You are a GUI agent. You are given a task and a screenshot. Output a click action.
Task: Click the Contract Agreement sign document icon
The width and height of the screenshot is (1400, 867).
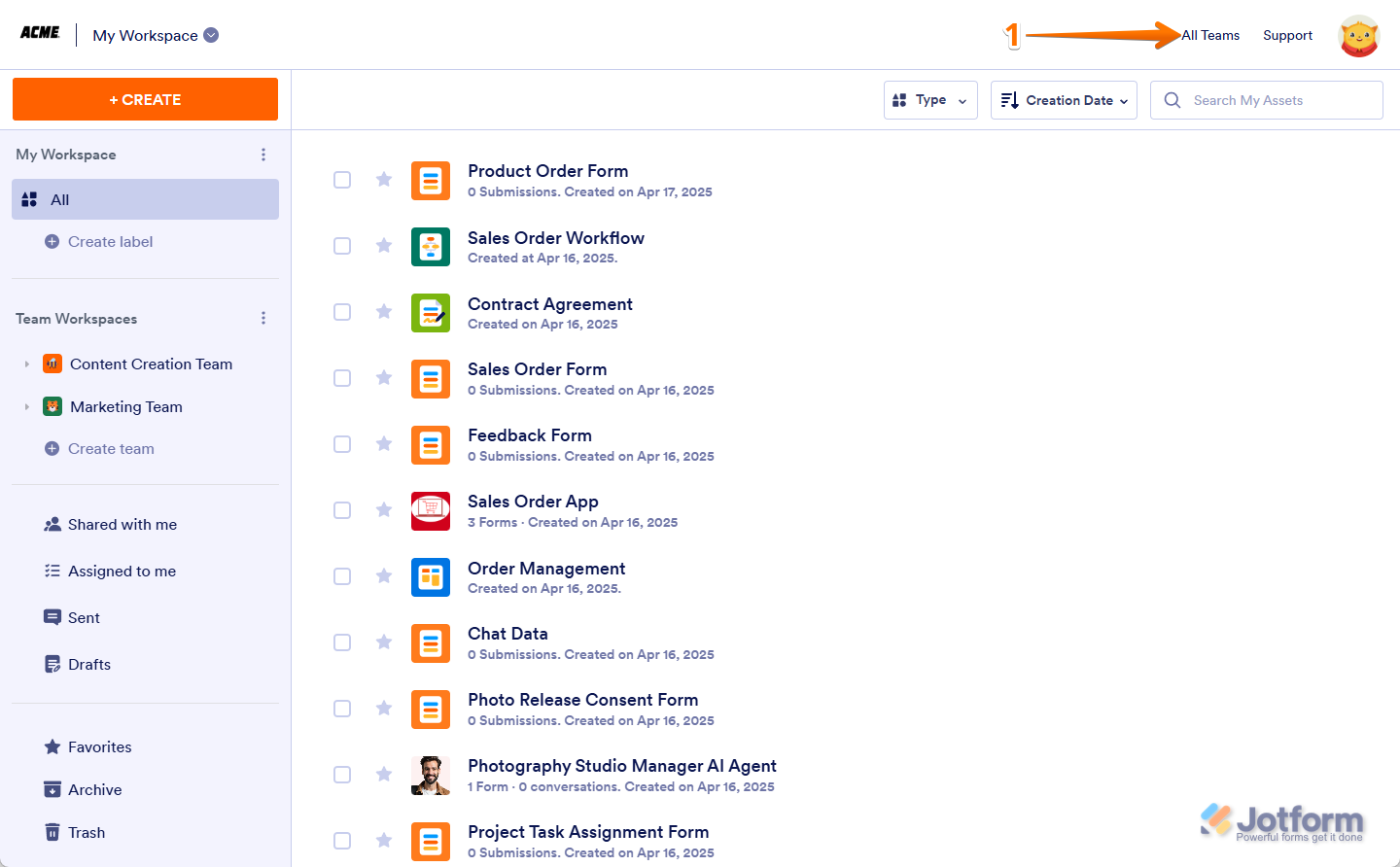coord(430,313)
